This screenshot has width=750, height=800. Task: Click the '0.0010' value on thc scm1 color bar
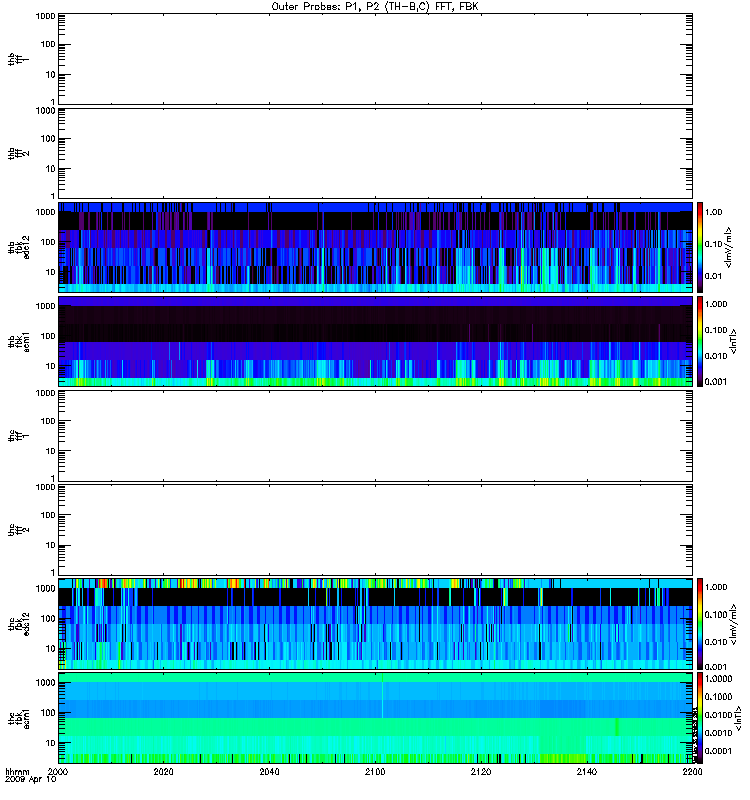718,733
